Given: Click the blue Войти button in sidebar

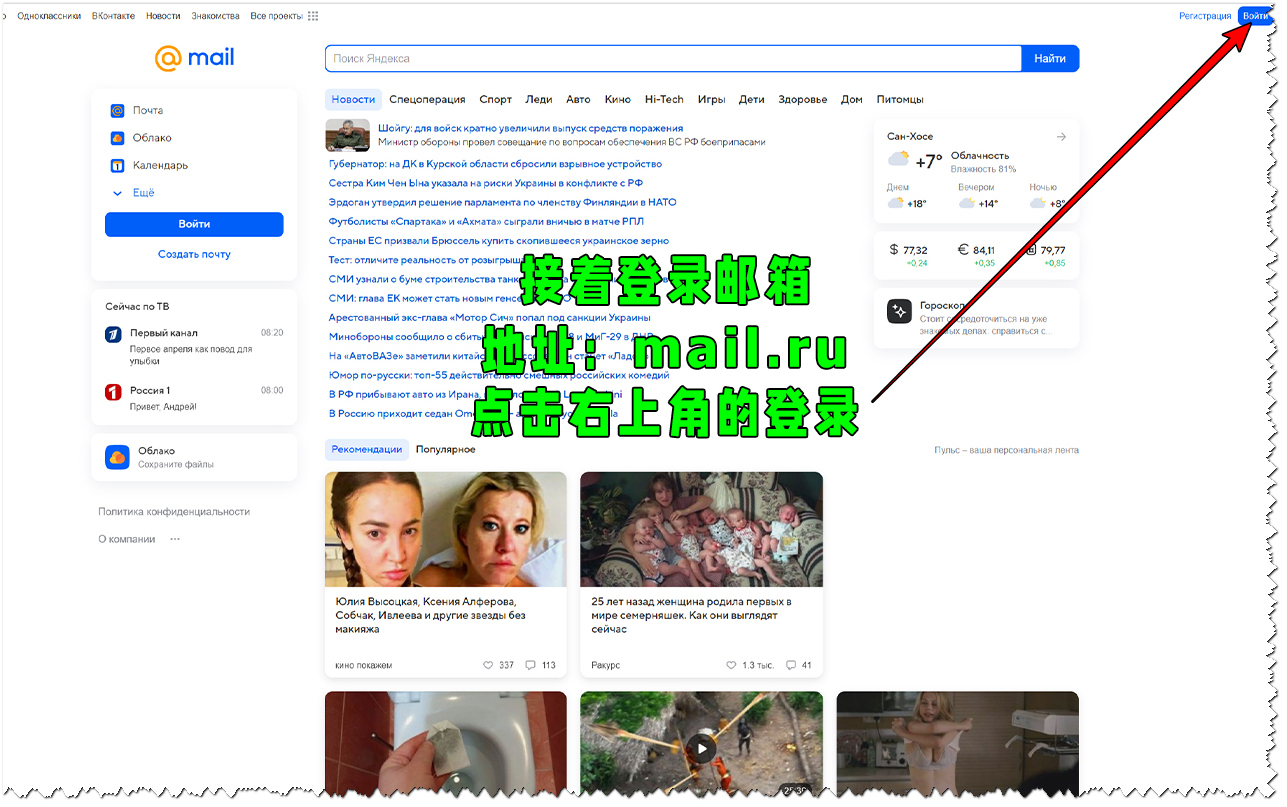Looking at the screenshot, I should 194,224.
